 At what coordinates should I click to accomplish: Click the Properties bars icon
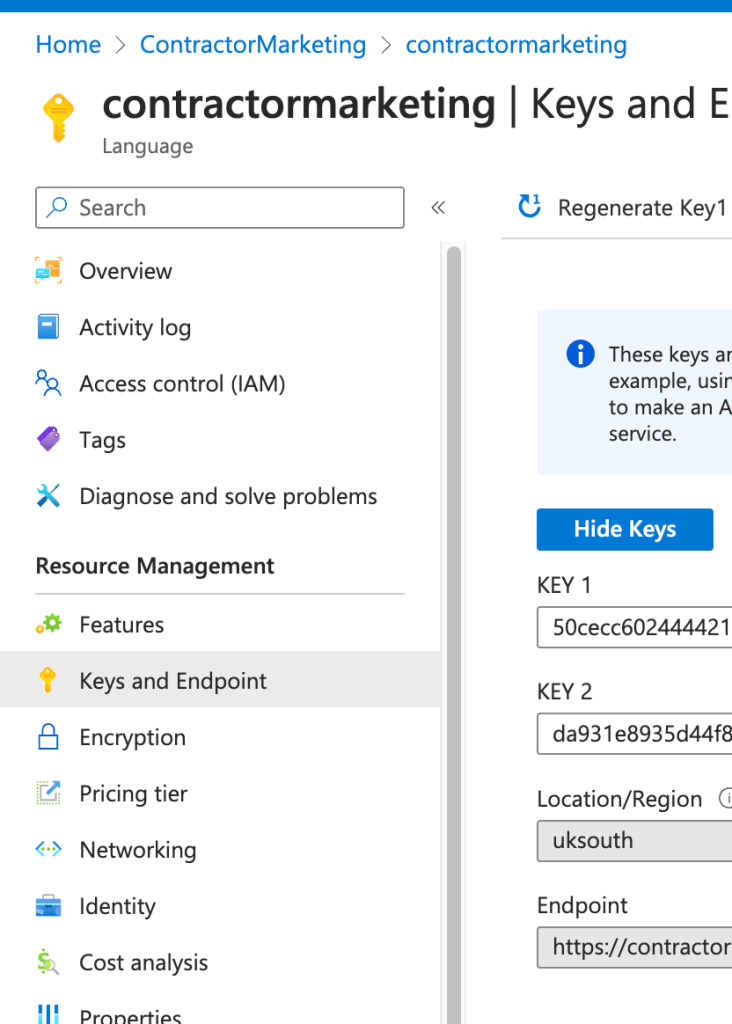pyautogui.click(x=48, y=1014)
